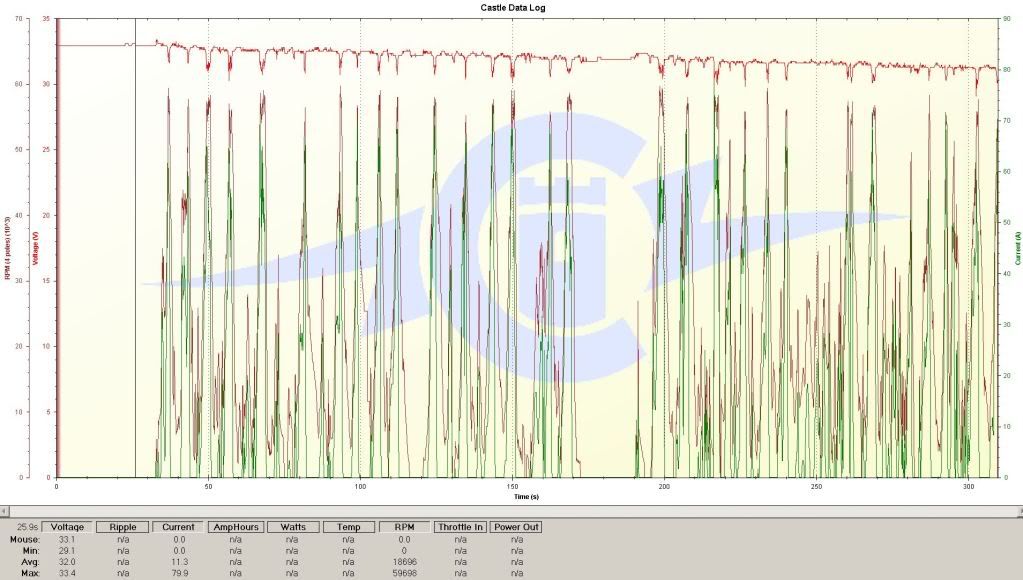Select the RPM (4 poles) axis label
The height and width of the screenshot is (580, 1023).
(7, 247)
